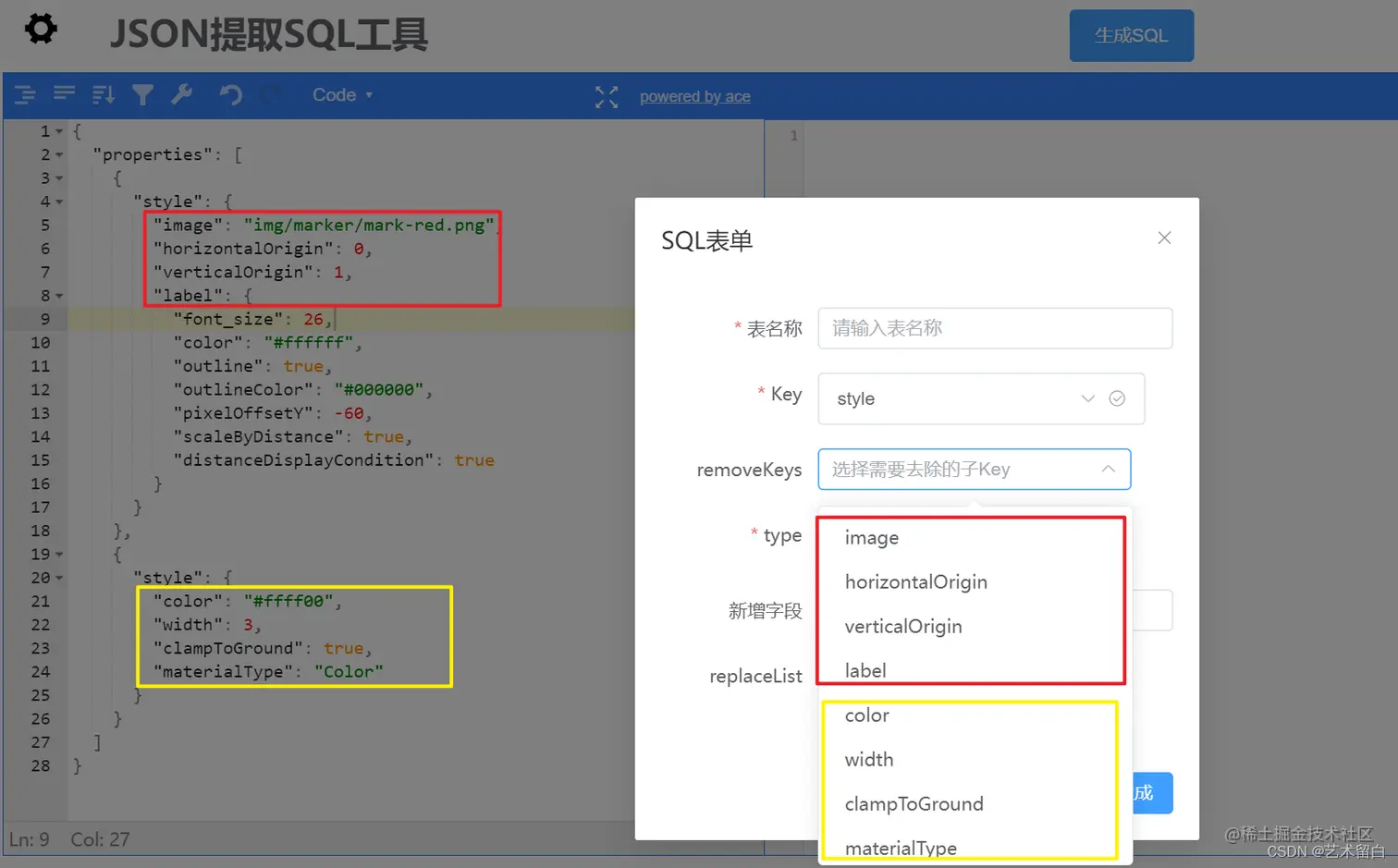The width and height of the screenshot is (1398, 868).
Task: Click the "outline": true line
Action: [252, 366]
